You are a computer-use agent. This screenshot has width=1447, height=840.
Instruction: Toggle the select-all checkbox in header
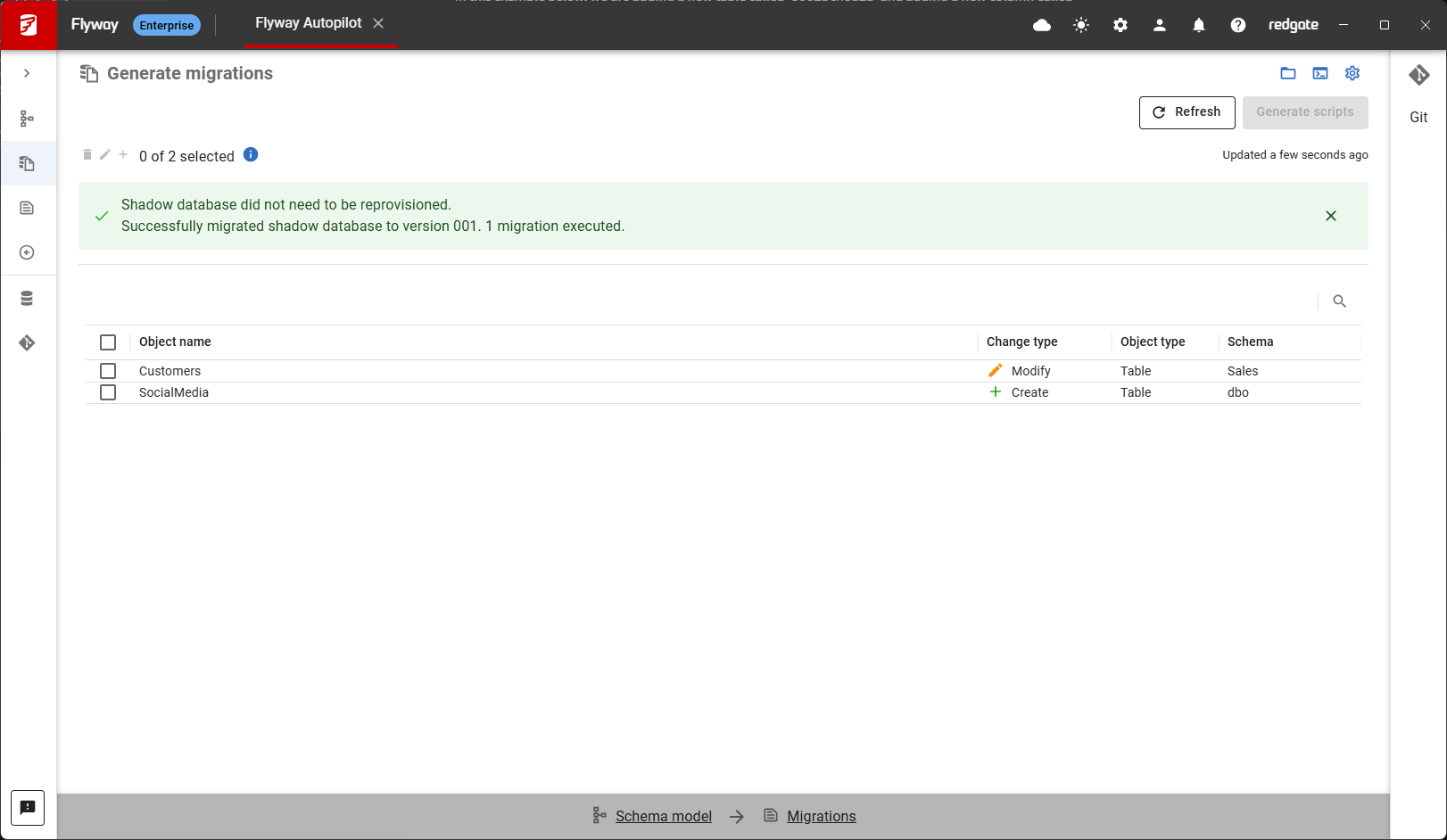point(108,342)
